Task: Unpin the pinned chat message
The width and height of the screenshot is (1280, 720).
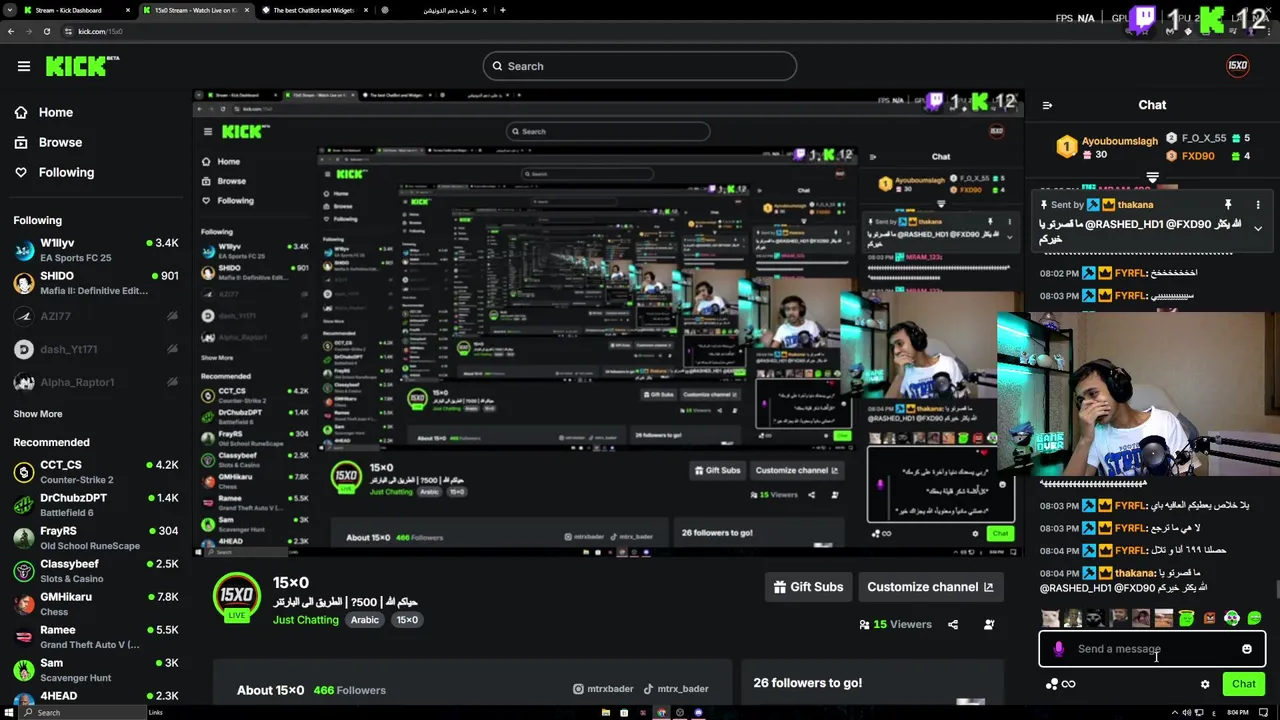Action: tap(1228, 205)
